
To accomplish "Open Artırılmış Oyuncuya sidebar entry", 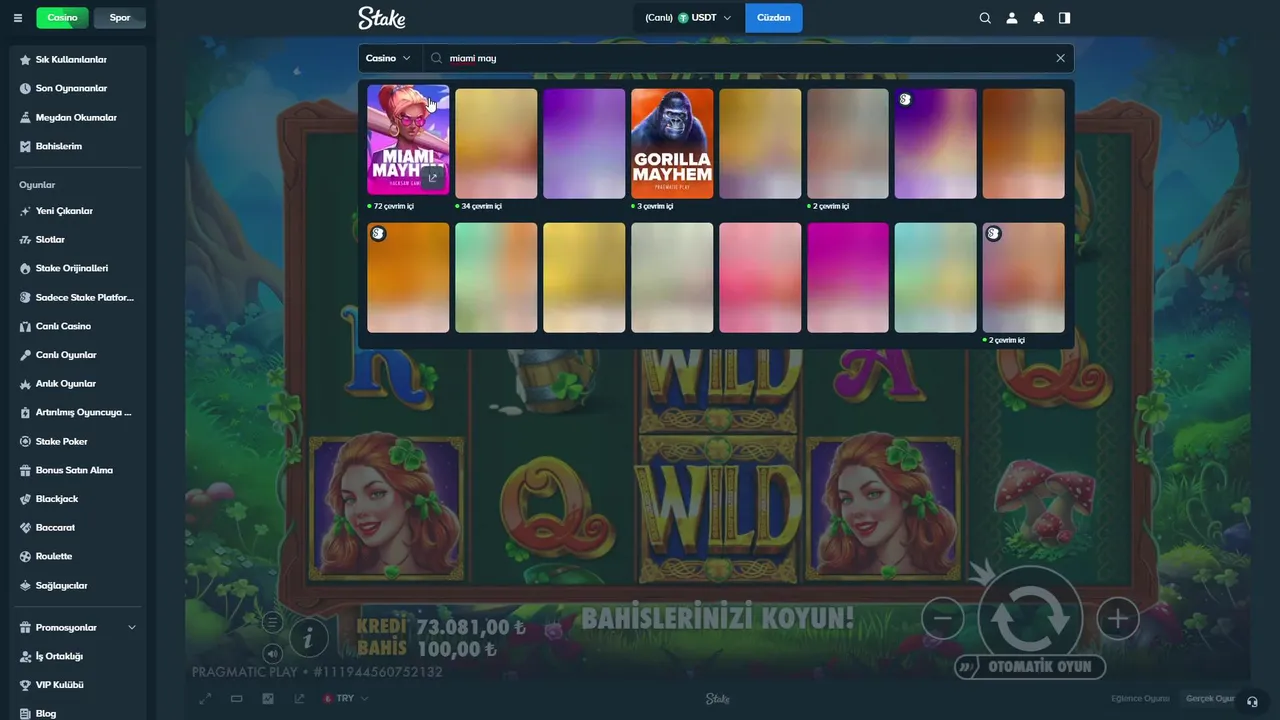I will [x=78, y=412].
